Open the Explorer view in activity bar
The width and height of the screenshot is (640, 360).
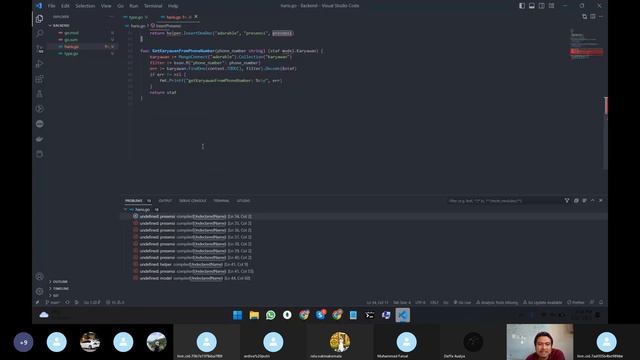pos(40,19)
